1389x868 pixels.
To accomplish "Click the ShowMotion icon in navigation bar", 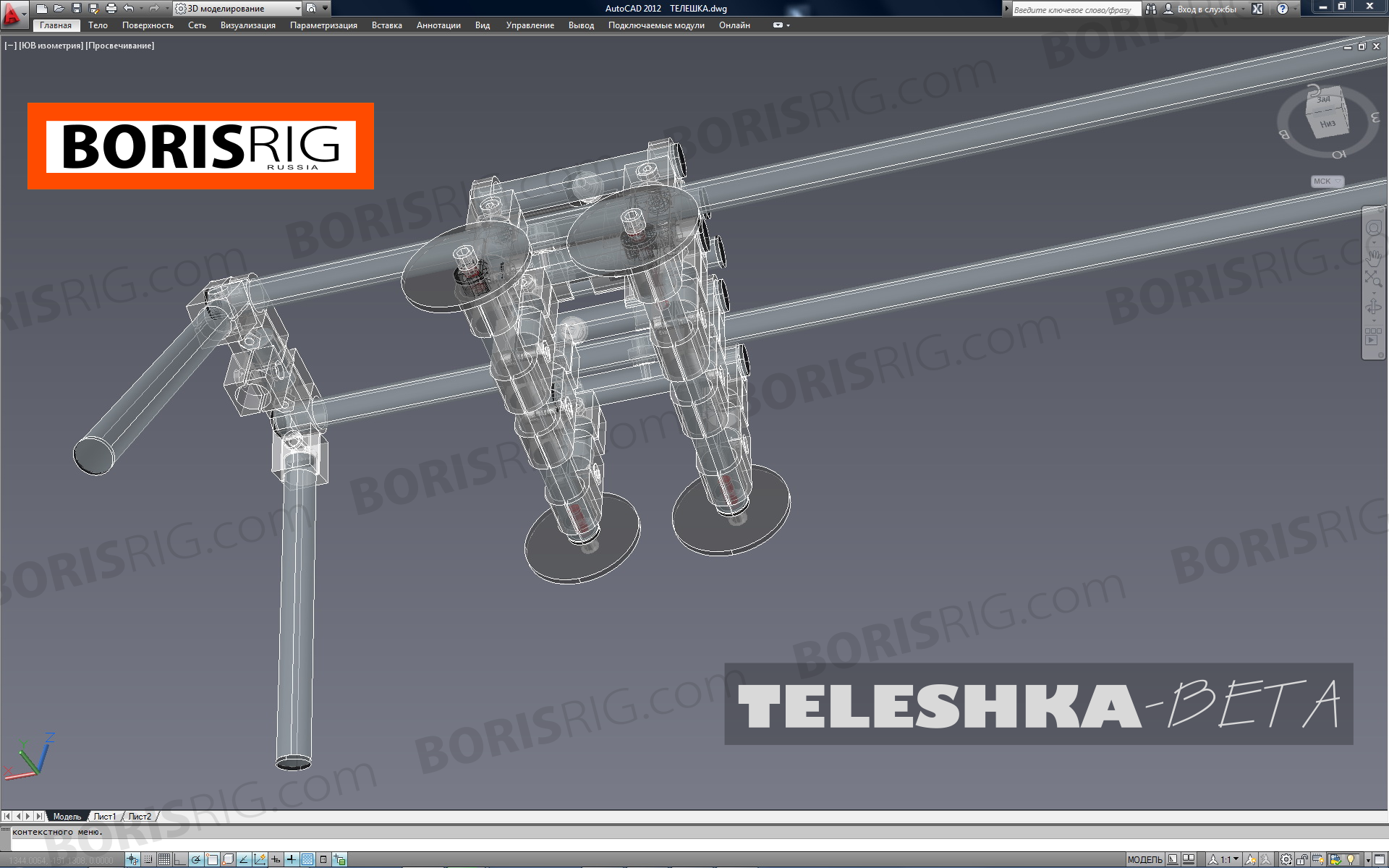I will (1372, 336).
